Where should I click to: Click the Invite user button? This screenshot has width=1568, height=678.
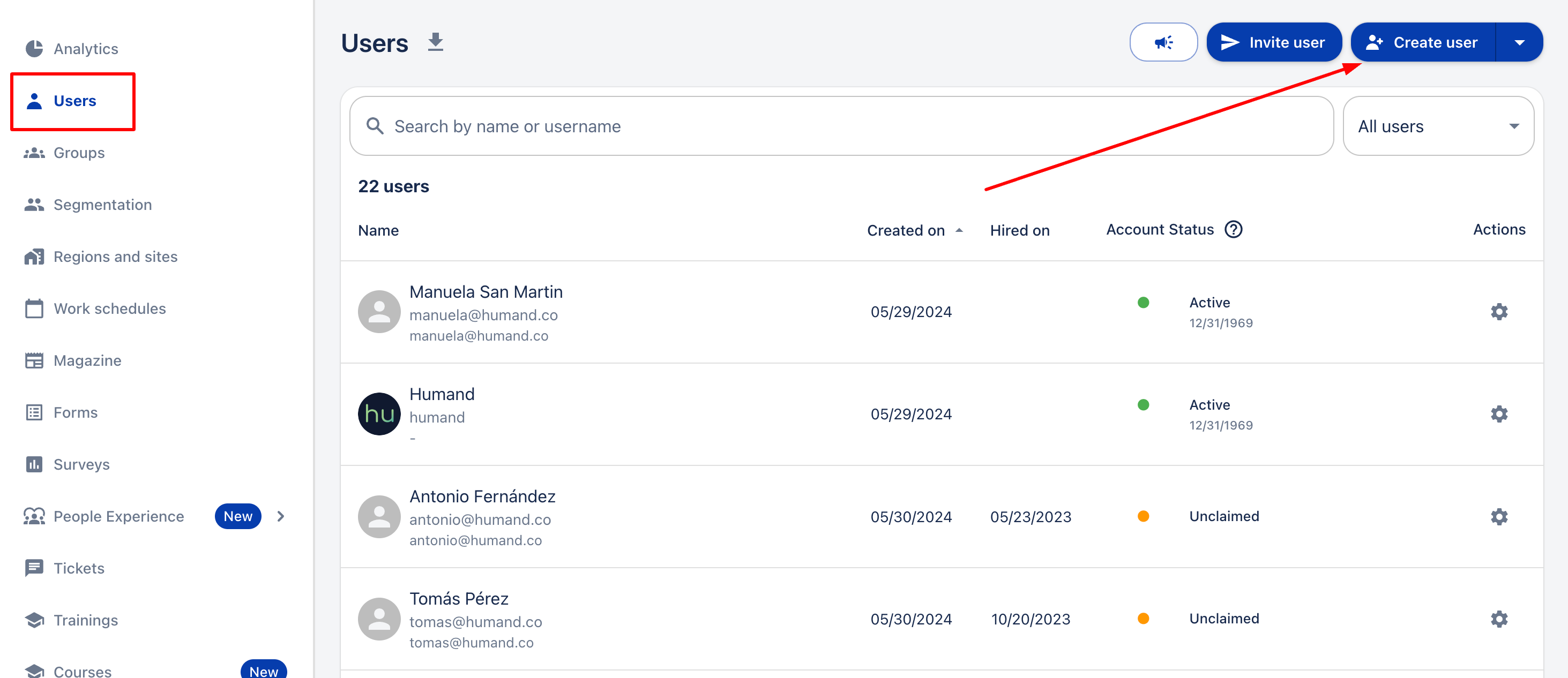tap(1273, 42)
